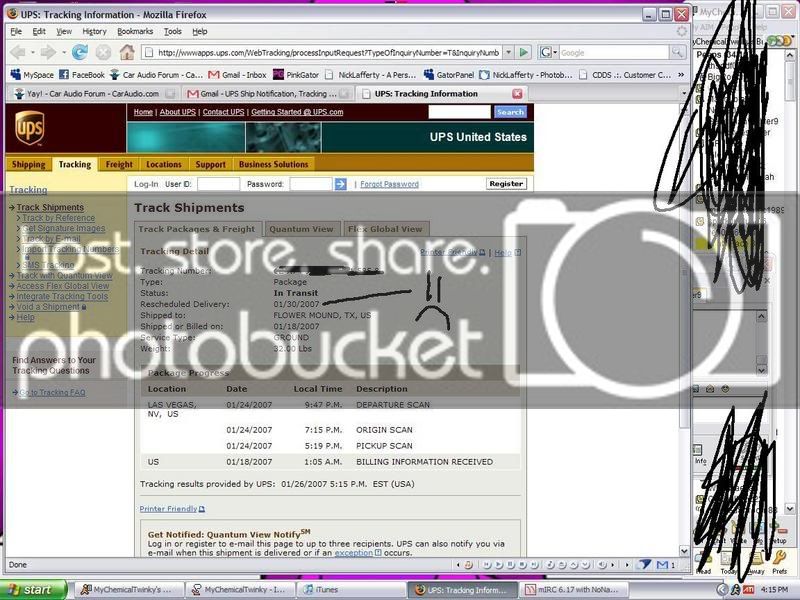Open the FaceBook bookmark
Viewport: 800px width, 600px height.
pyautogui.click(x=82, y=75)
